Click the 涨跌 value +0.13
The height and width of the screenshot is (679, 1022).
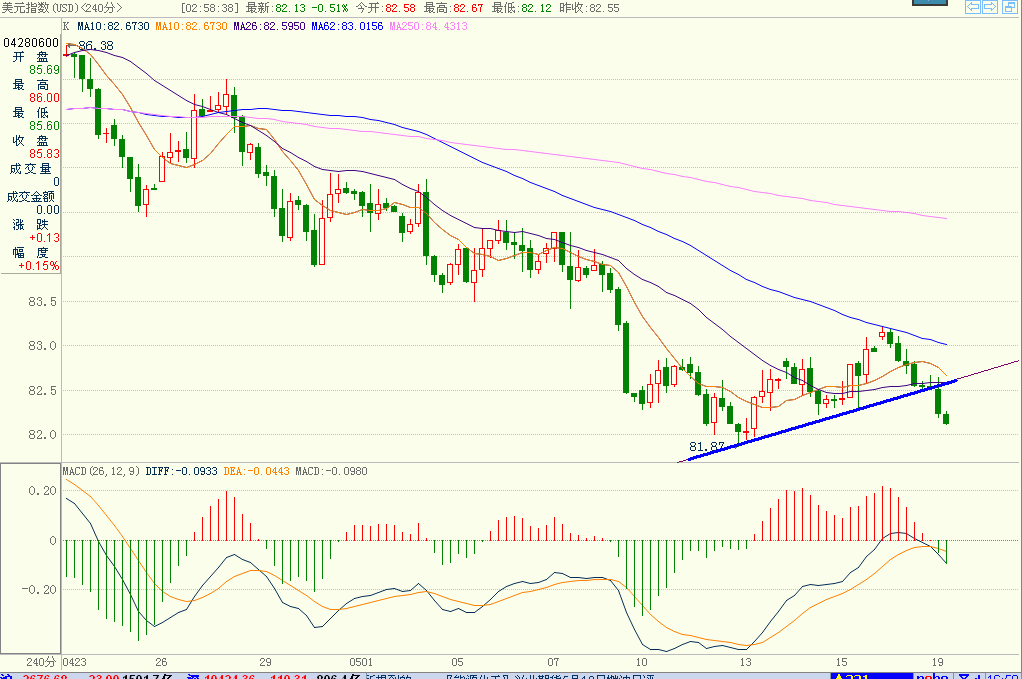44,238
